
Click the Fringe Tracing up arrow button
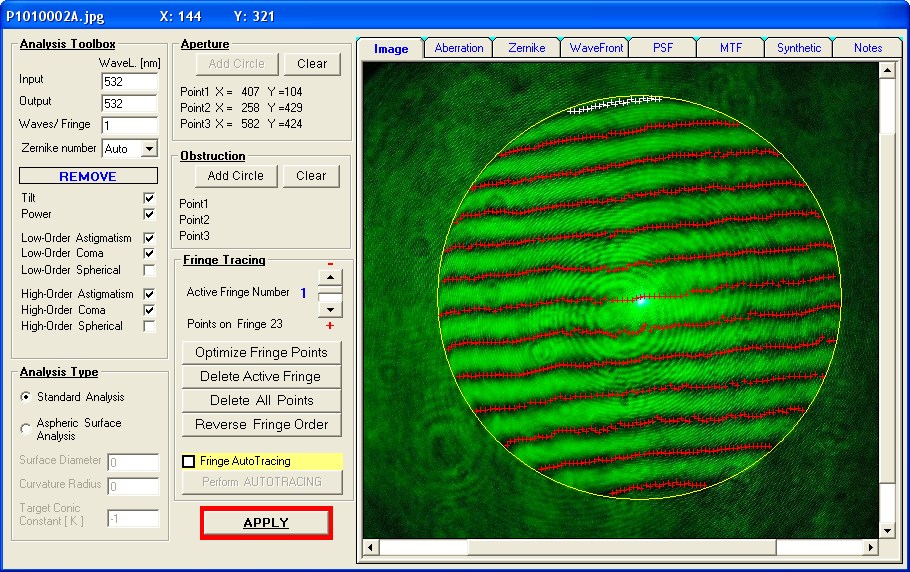[x=330, y=277]
